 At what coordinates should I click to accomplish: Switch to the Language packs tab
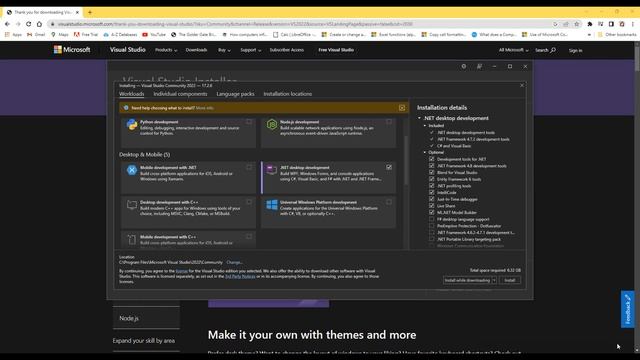point(235,94)
